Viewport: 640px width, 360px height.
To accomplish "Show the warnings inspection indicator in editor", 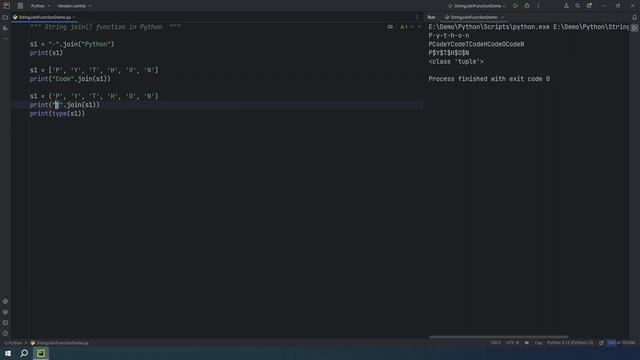I will point(403,27).
